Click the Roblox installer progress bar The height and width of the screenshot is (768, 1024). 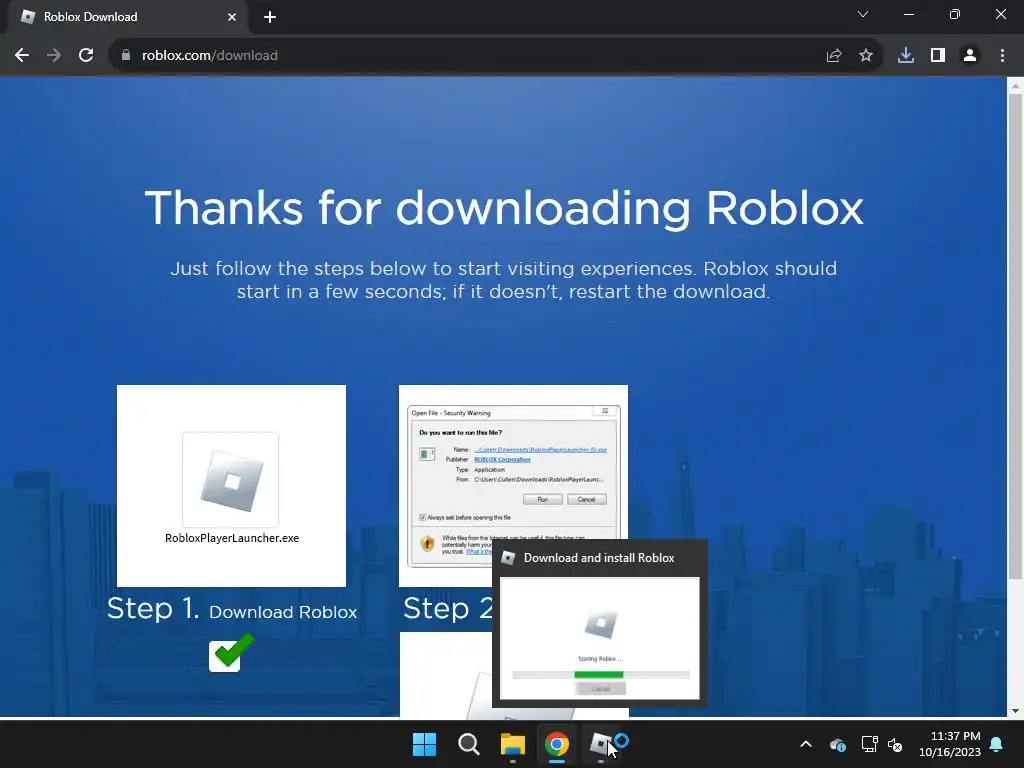click(601, 675)
